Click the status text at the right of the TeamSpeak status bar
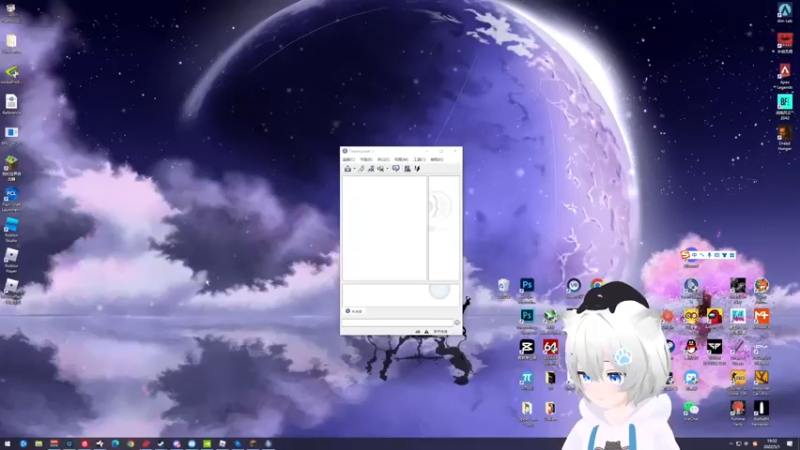This screenshot has height=450, width=800. click(x=440, y=332)
